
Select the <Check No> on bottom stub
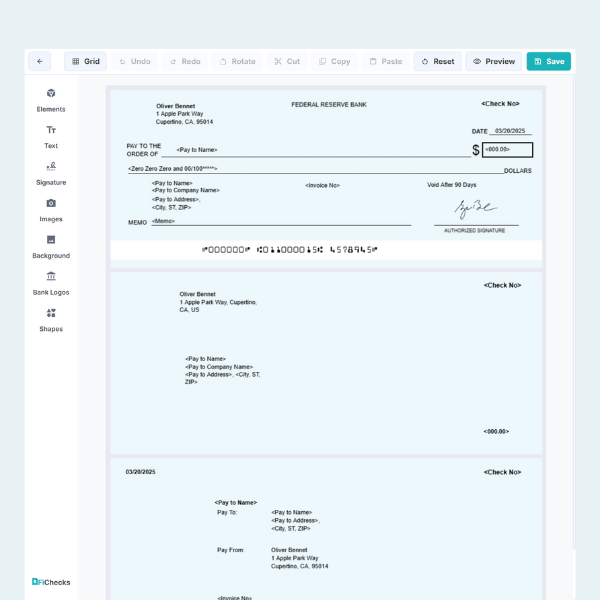(x=502, y=472)
